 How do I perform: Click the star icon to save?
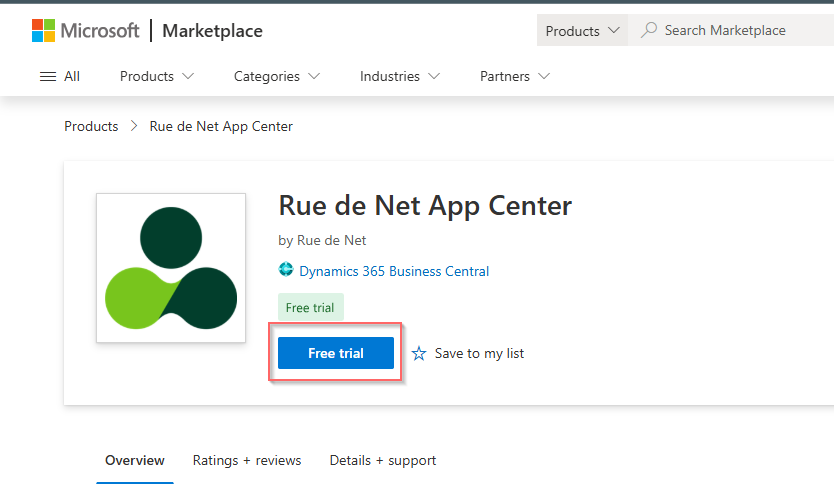(x=419, y=353)
